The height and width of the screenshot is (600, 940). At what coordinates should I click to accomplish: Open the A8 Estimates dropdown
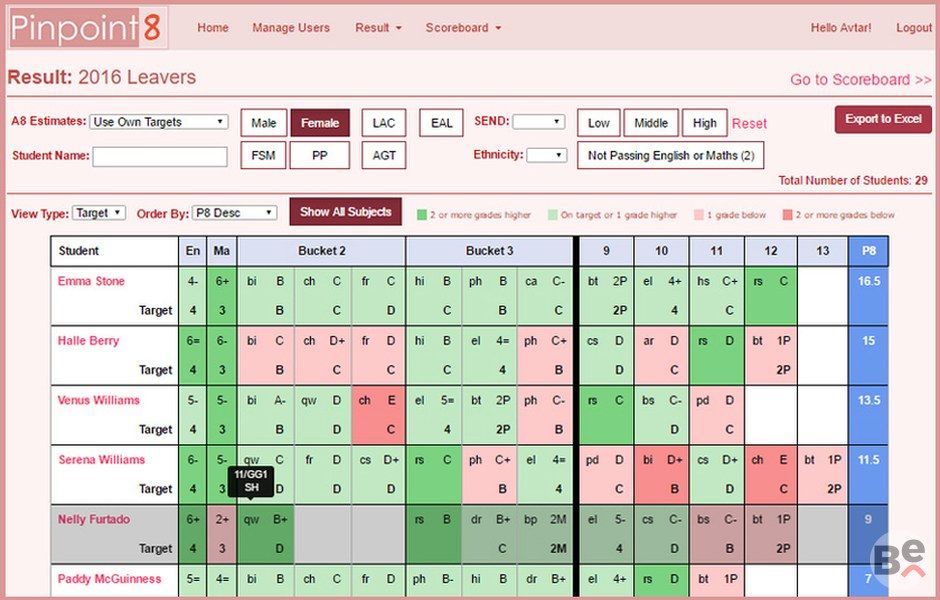coord(159,122)
